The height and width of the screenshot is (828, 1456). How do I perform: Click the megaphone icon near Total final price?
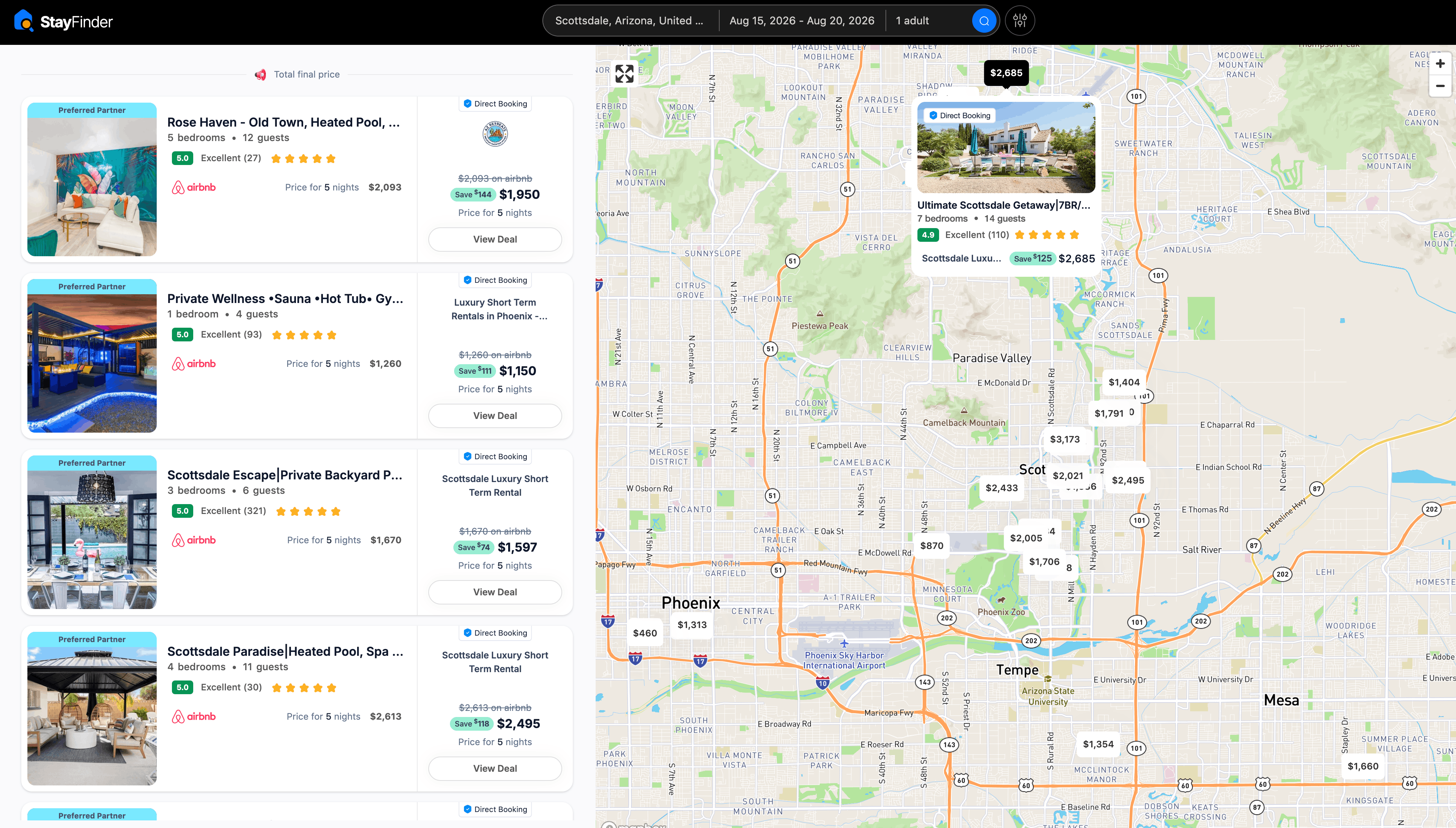[261, 75]
